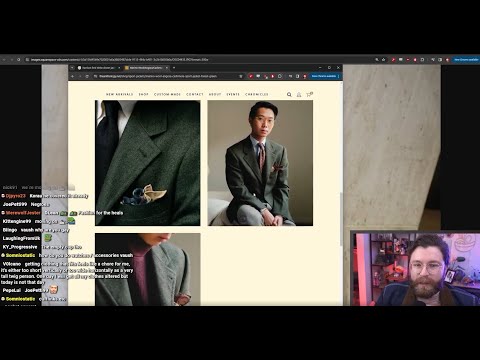Viewport: 480px width, 360px height.
Task: View site info icon in outer address bar
Action: pos(27,60)
